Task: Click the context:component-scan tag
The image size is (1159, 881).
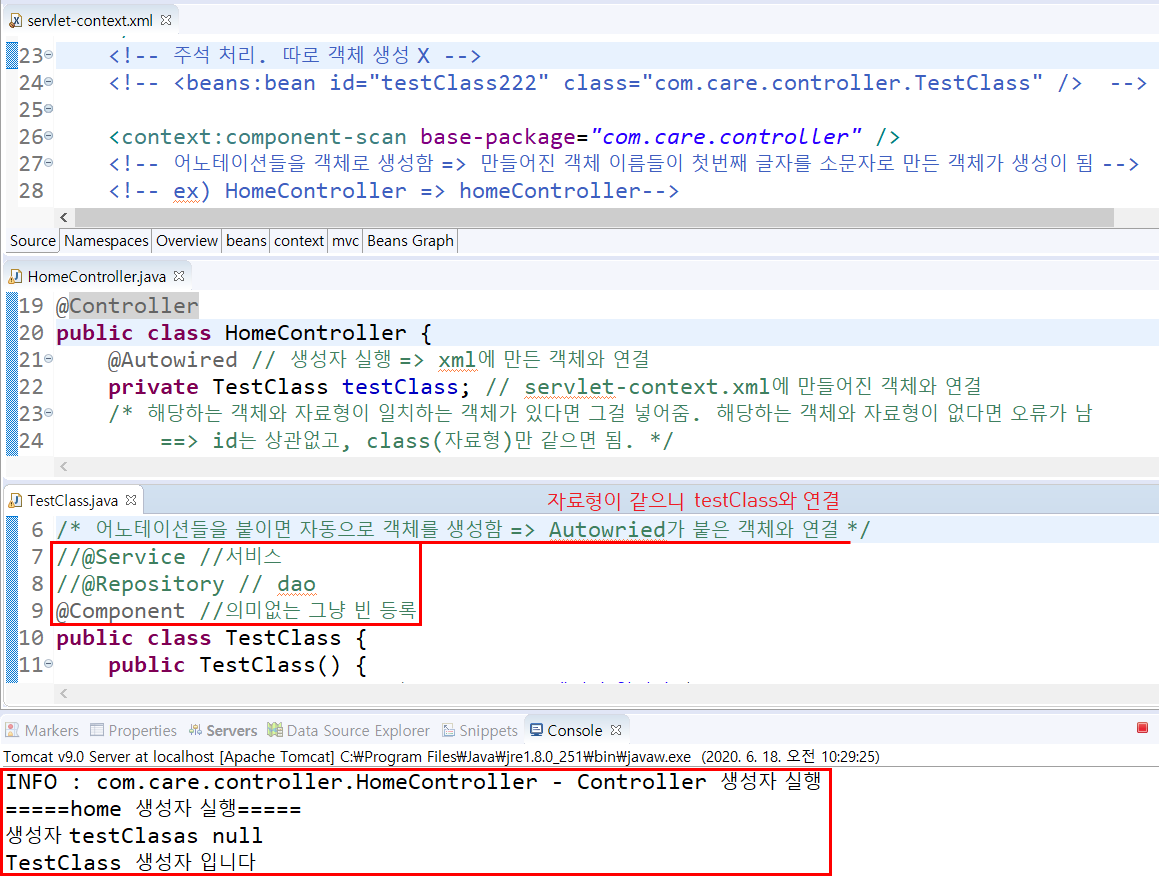Action: pos(257,137)
